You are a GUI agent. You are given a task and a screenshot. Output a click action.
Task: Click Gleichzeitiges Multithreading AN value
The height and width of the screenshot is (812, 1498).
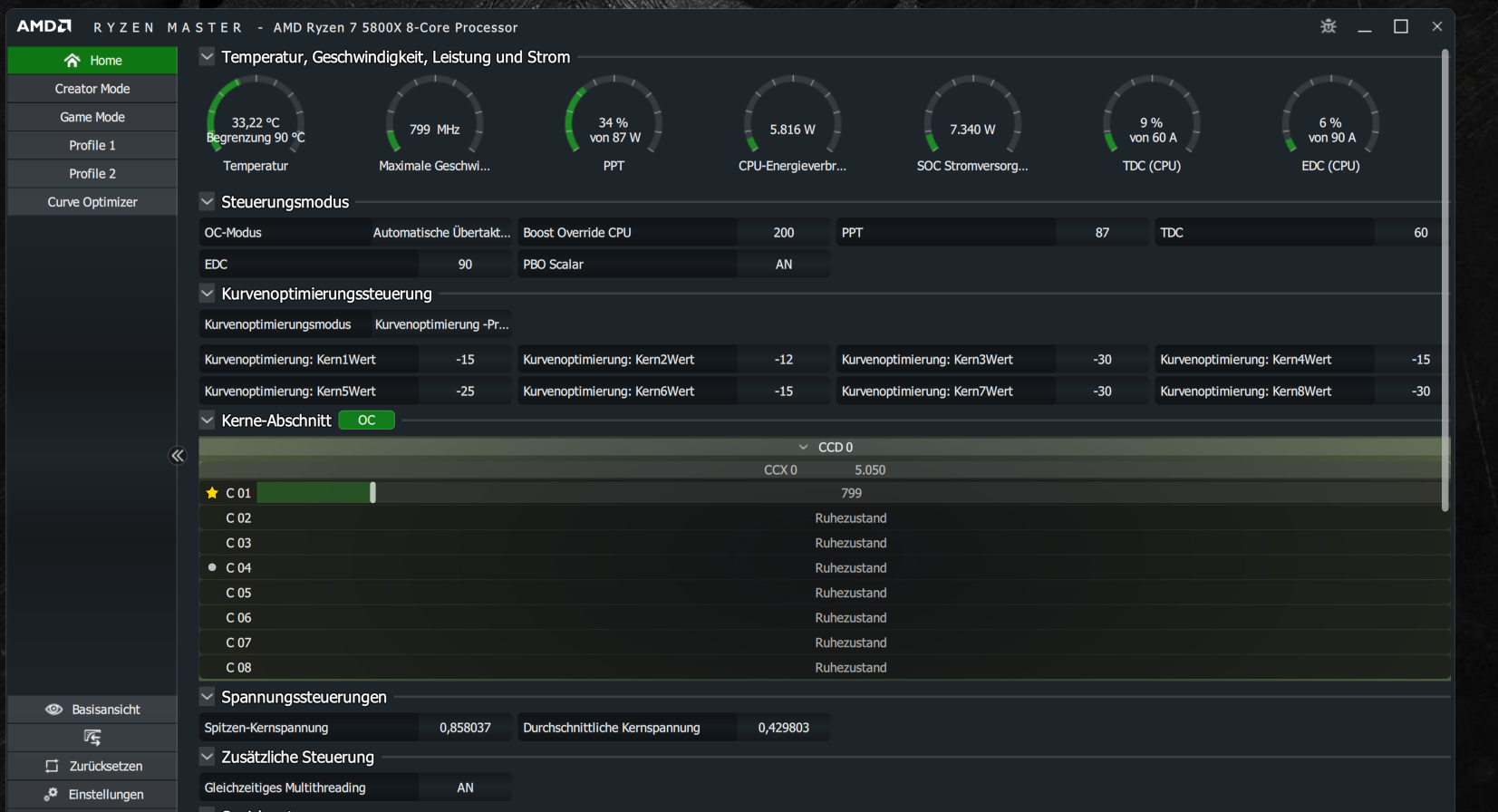coord(465,788)
